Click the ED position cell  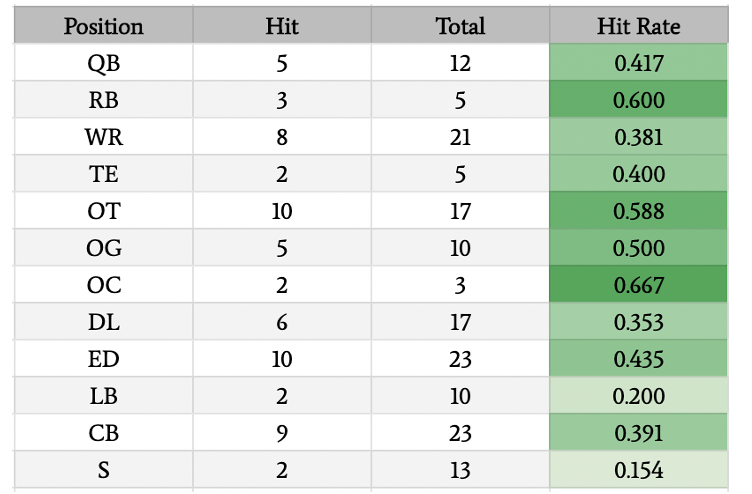click(x=104, y=359)
